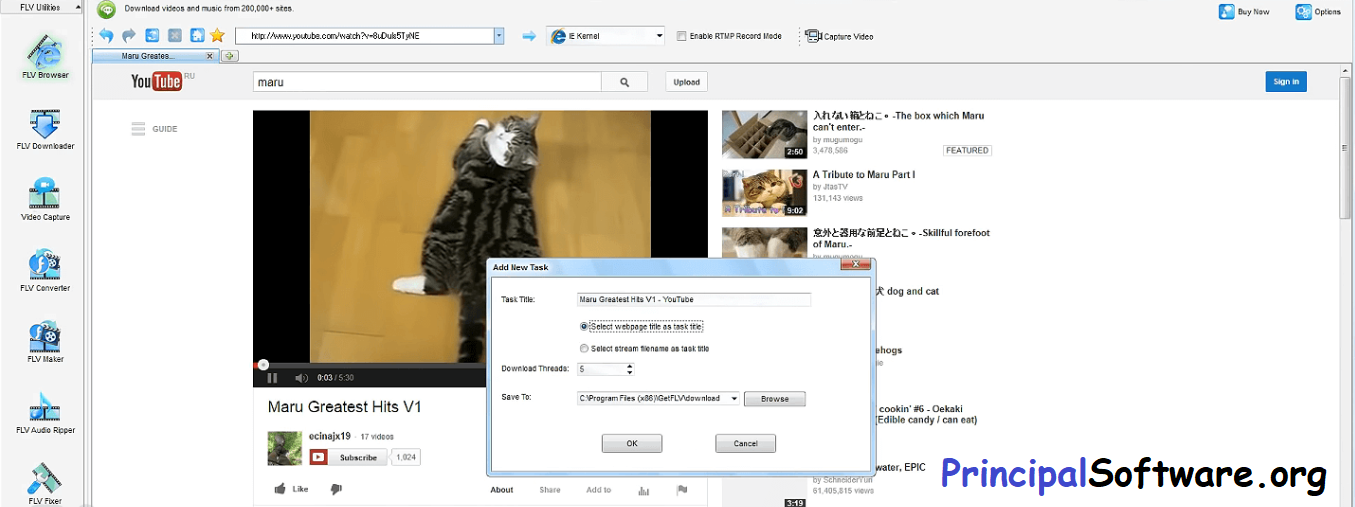Go to home page
Viewport: 1355px width, 507px height.
click(x=197, y=36)
